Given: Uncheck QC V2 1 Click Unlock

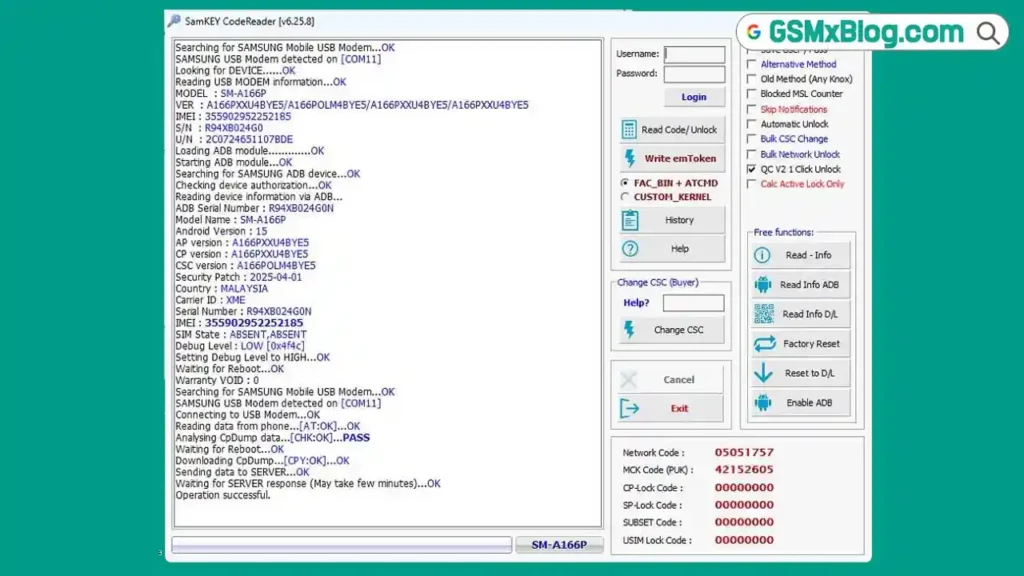Looking at the screenshot, I should click(x=752, y=169).
